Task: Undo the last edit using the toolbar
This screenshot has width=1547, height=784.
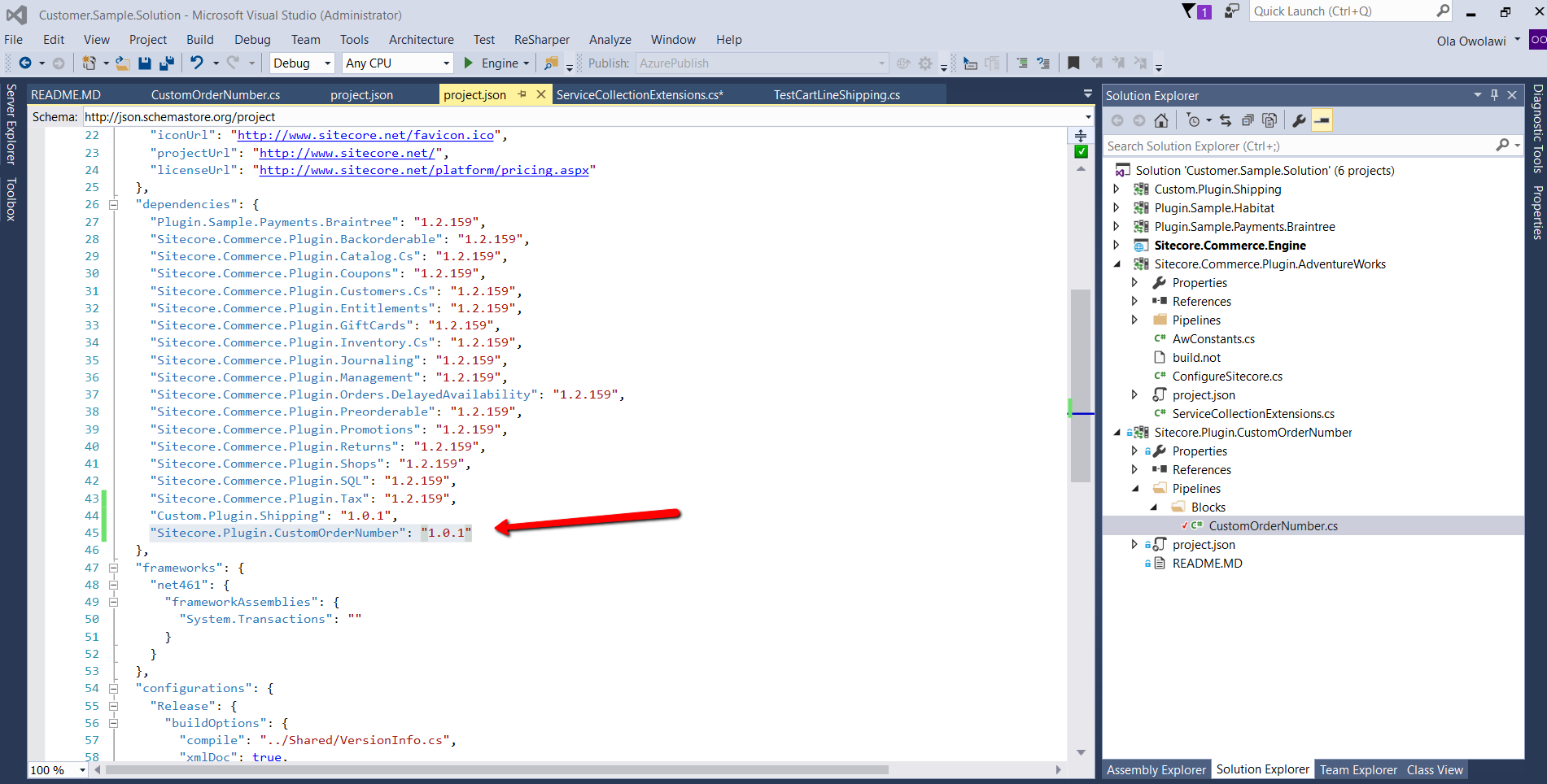Action: [197, 63]
